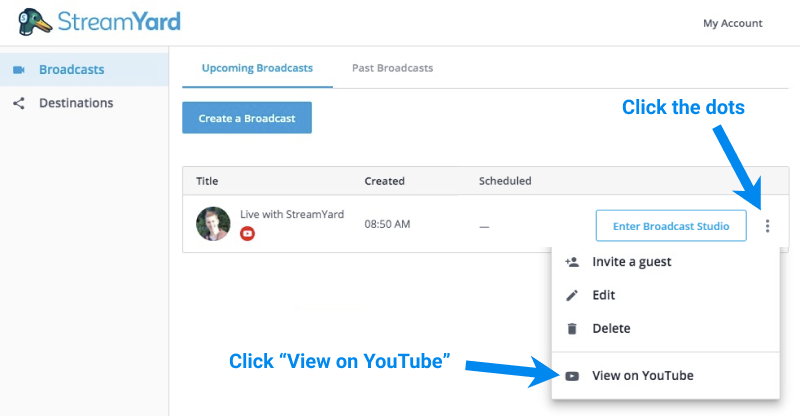The width and height of the screenshot is (809, 416).
Task: Choose Delete in the broadcast menu
Action: coord(665,329)
